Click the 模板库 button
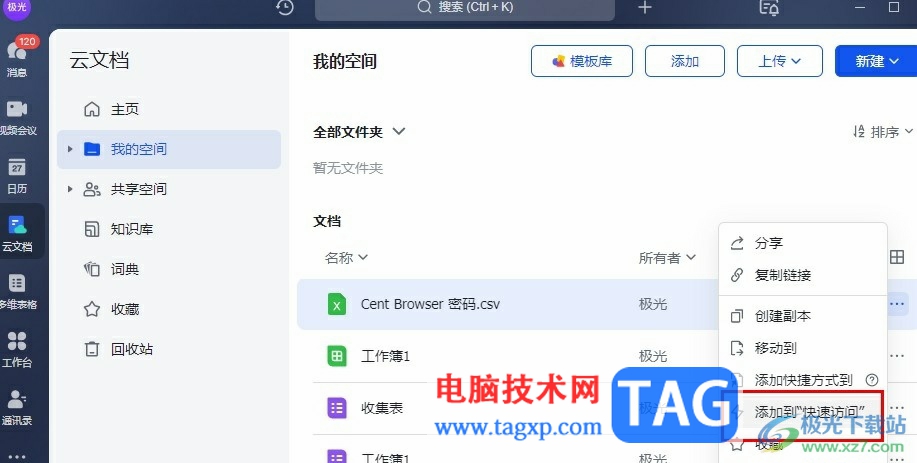The image size is (917, 463). click(x=582, y=61)
